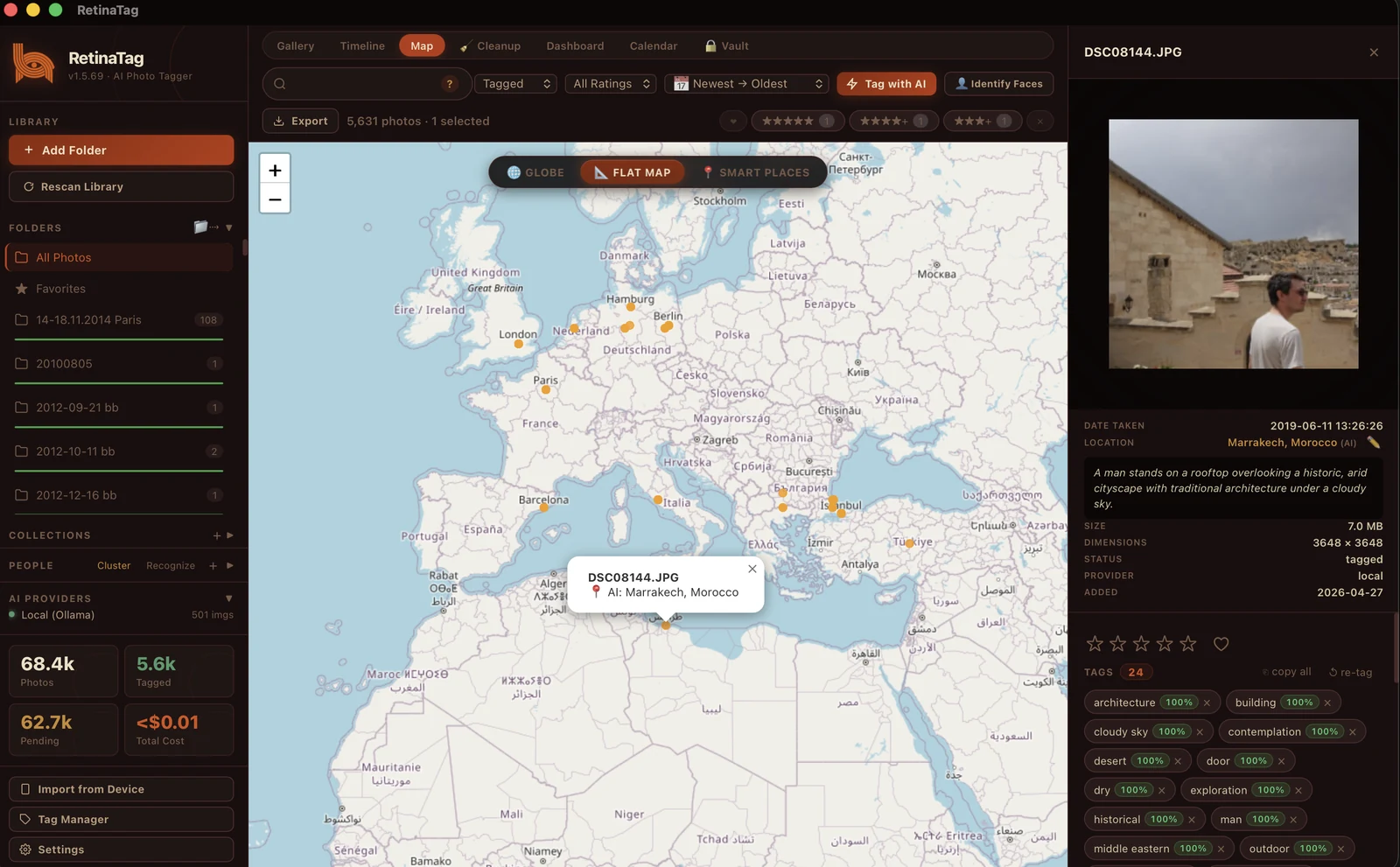This screenshot has height=867, width=1400.
Task: Click the search help question mark icon
Action: [x=450, y=84]
